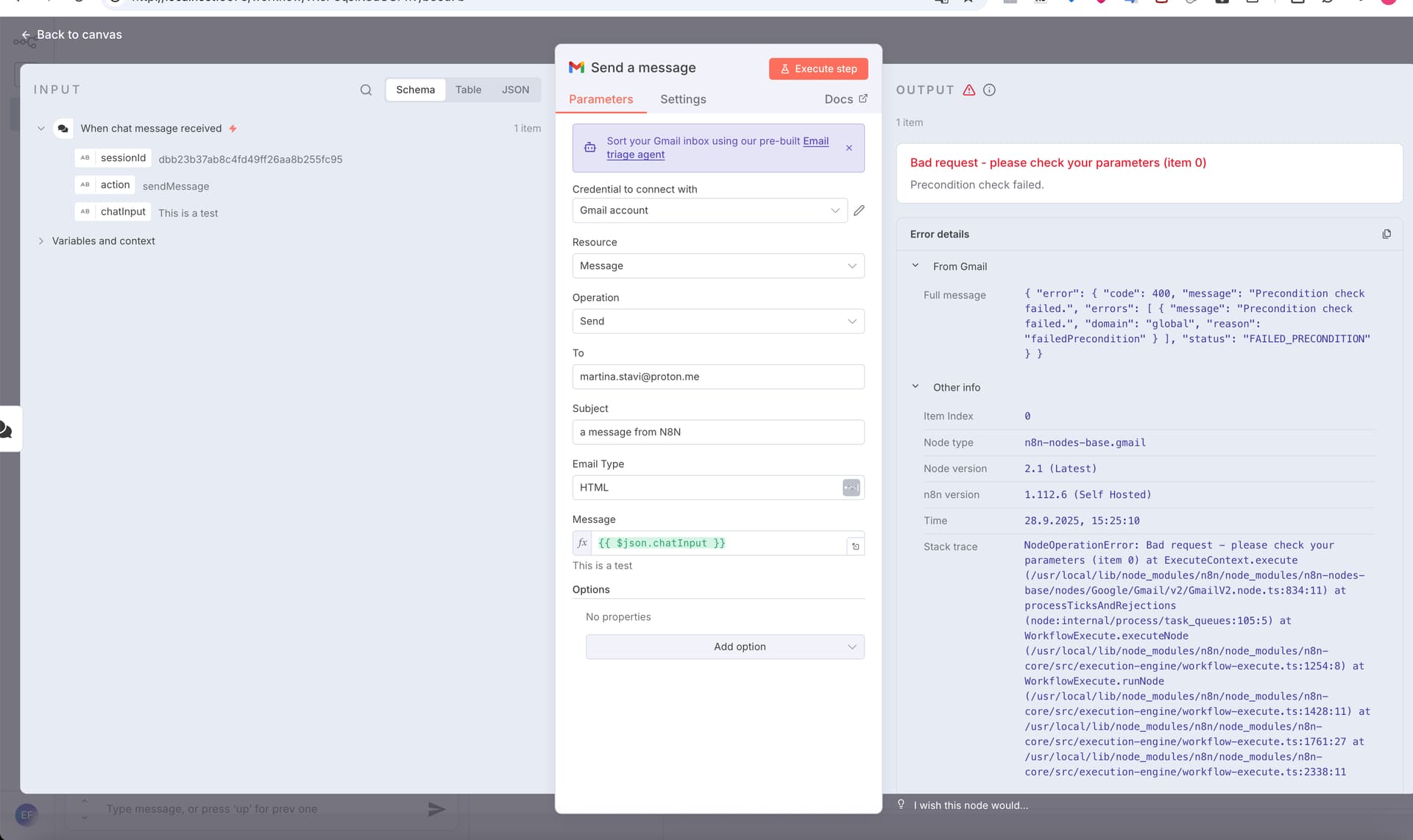Switch to the Table view tab
The width and height of the screenshot is (1413, 840).
468,90
